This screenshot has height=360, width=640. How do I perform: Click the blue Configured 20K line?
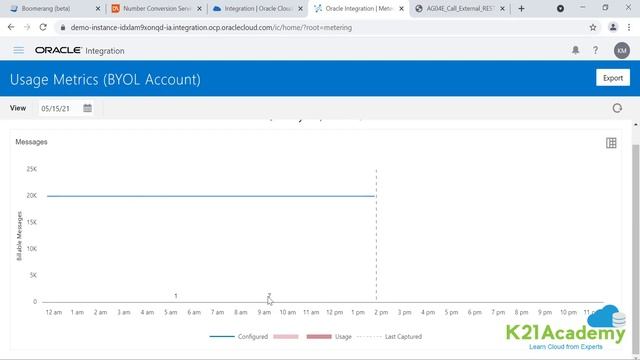point(211,196)
